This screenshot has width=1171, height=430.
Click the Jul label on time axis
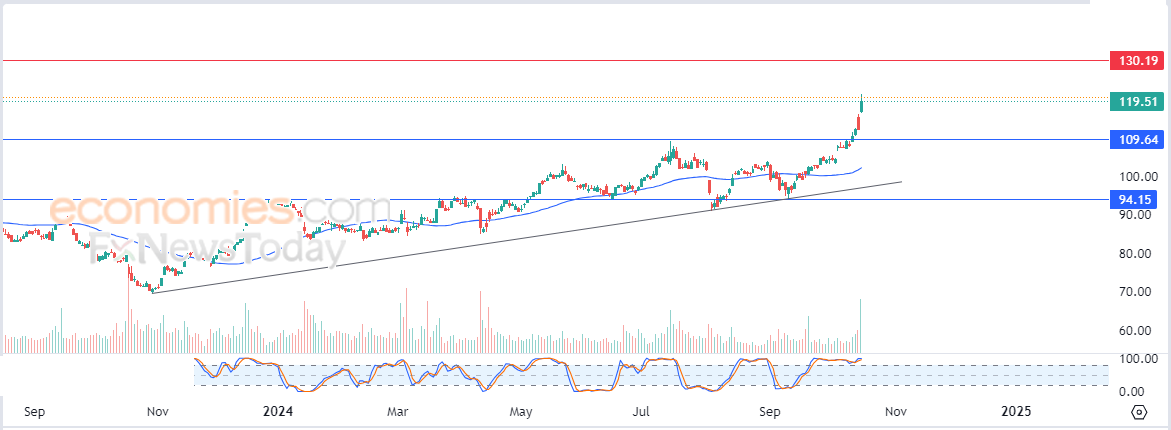point(643,411)
